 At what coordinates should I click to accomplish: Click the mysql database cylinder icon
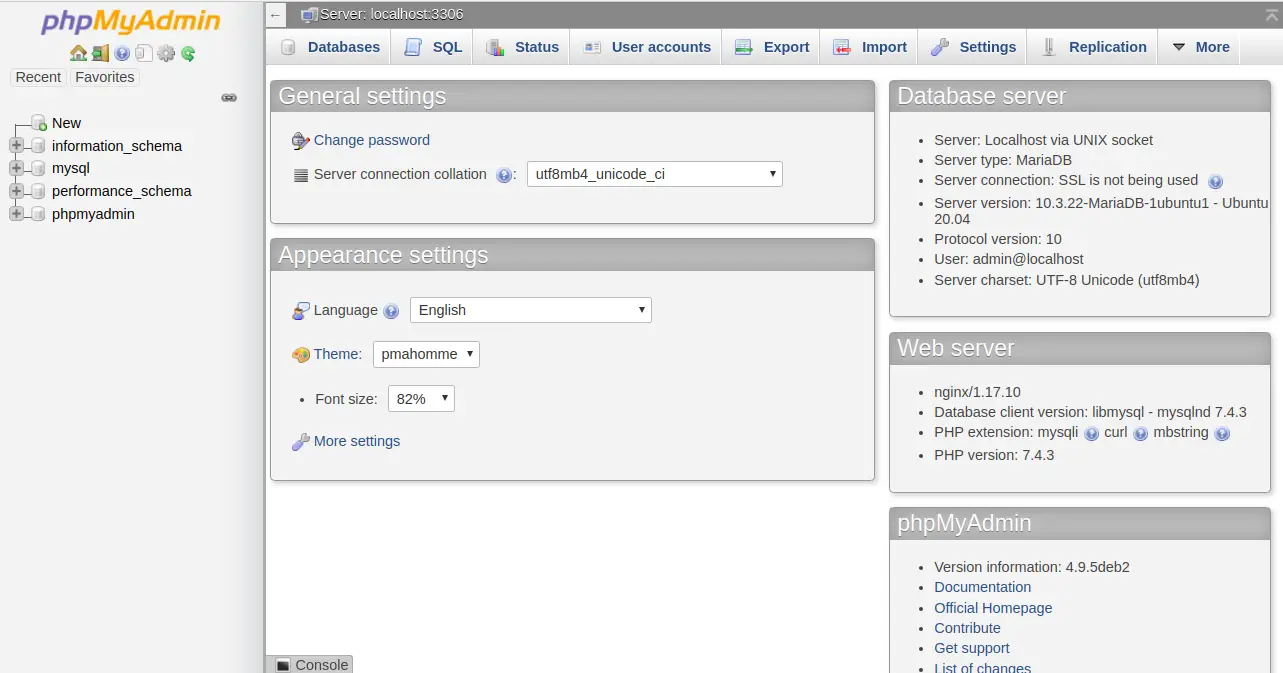[x=39, y=168]
